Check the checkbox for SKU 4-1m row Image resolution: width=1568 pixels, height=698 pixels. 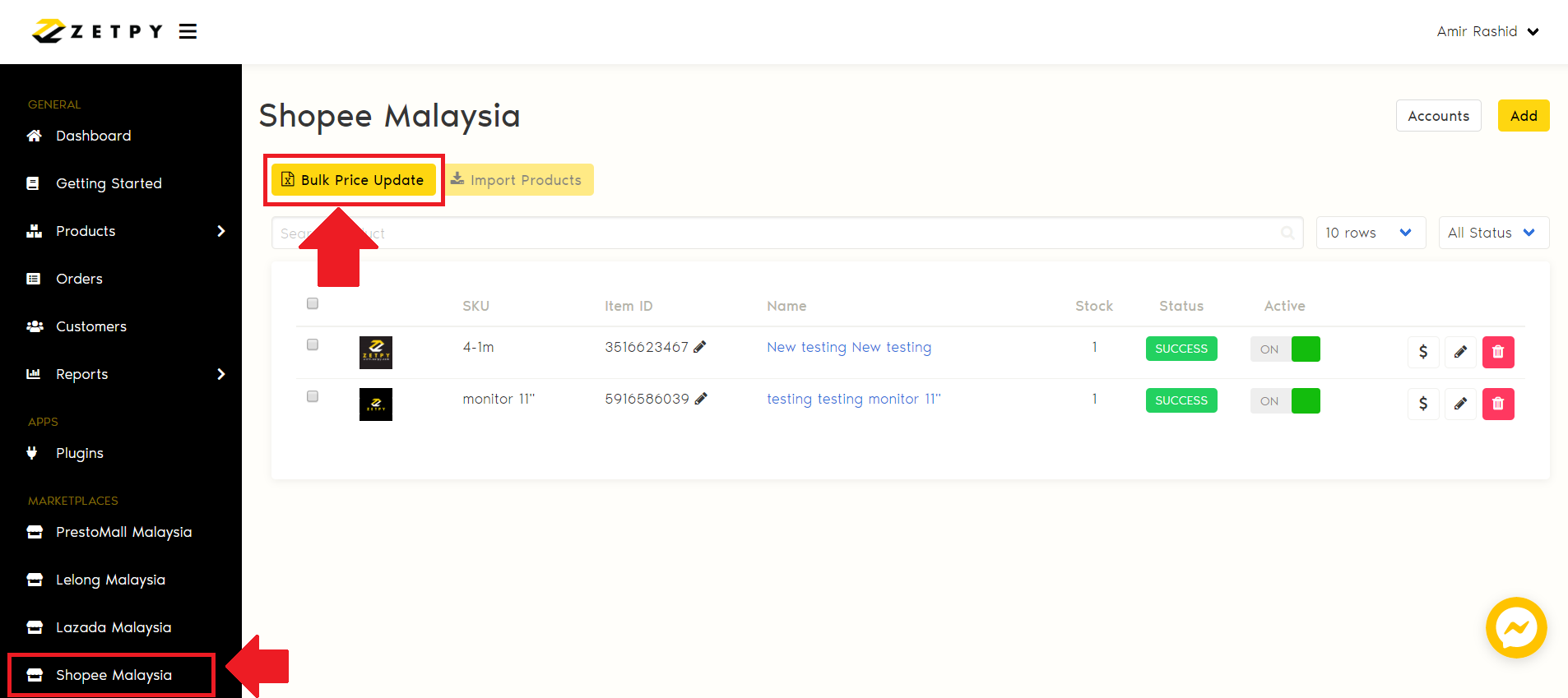click(x=313, y=344)
